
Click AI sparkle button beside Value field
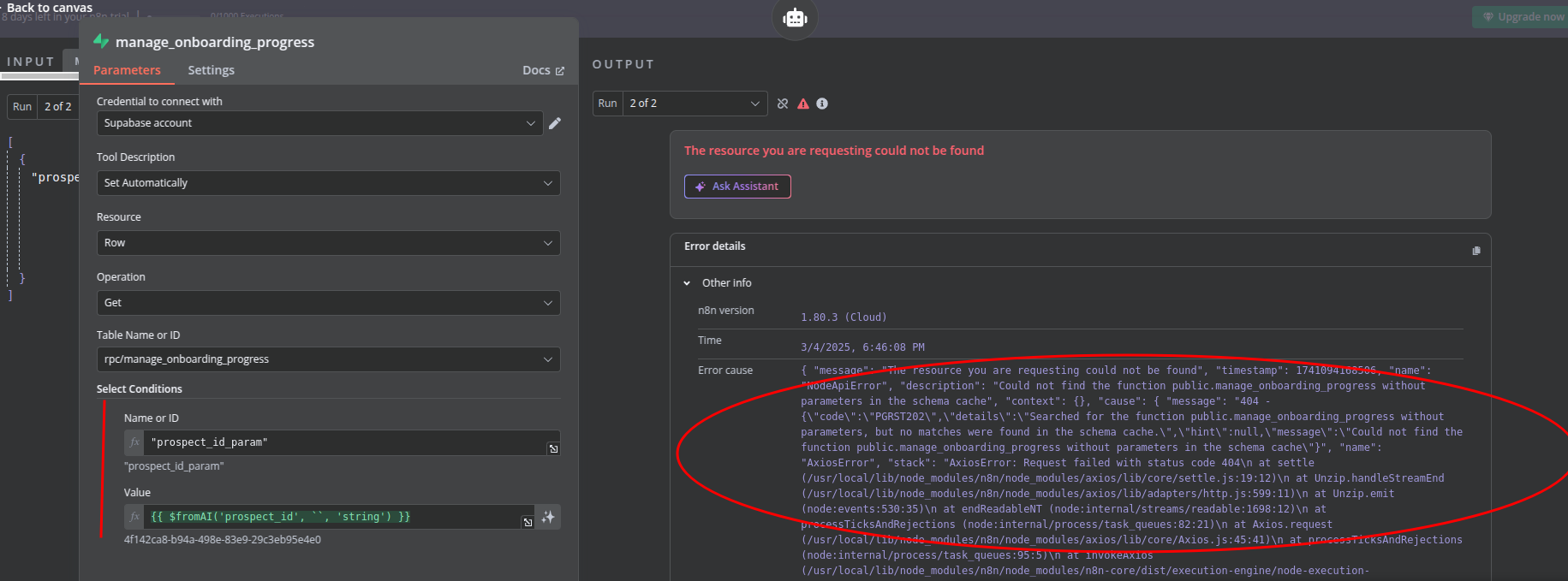tap(548, 517)
